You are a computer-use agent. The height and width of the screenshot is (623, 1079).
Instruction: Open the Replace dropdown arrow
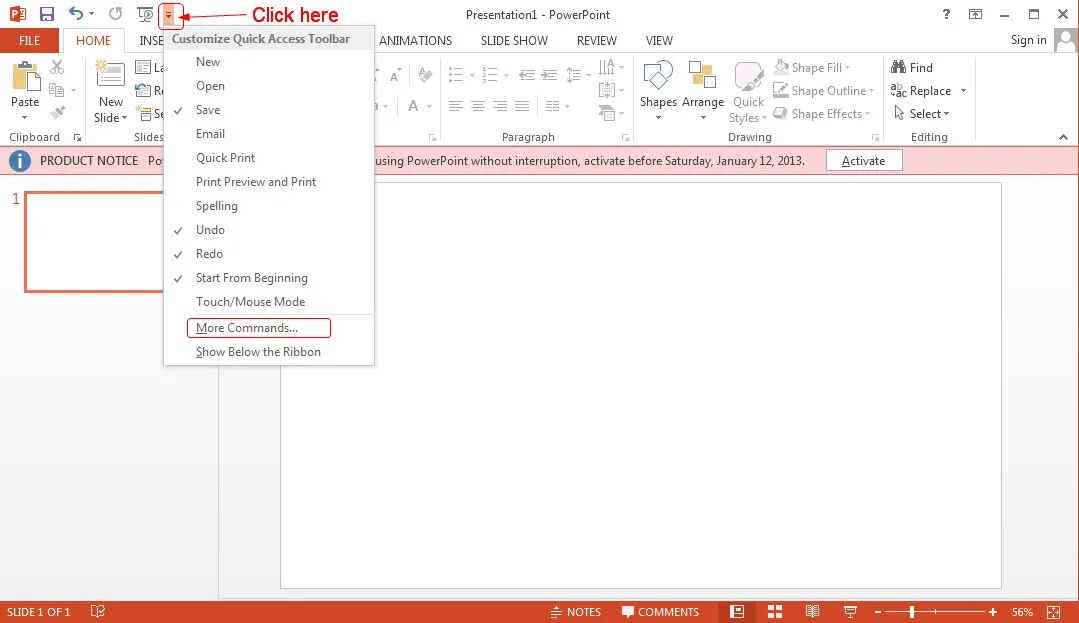tap(963, 91)
